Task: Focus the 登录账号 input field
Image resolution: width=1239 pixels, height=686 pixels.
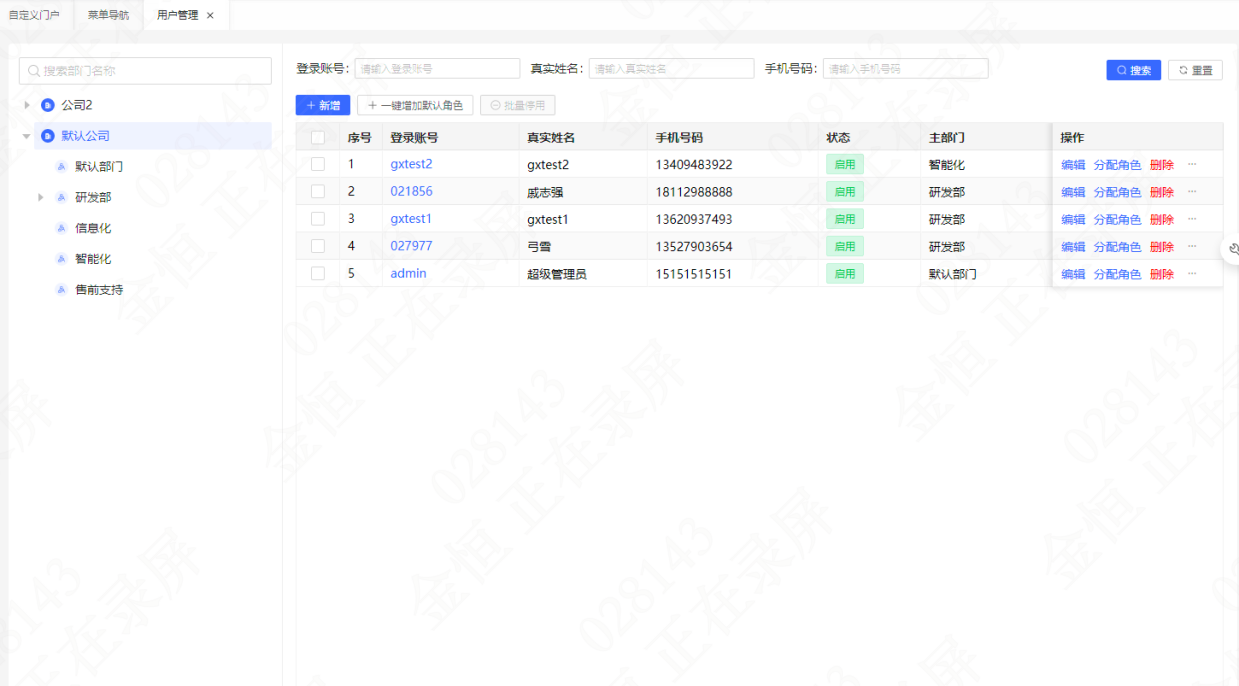Action: pyautogui.click(x=437, y=69)
